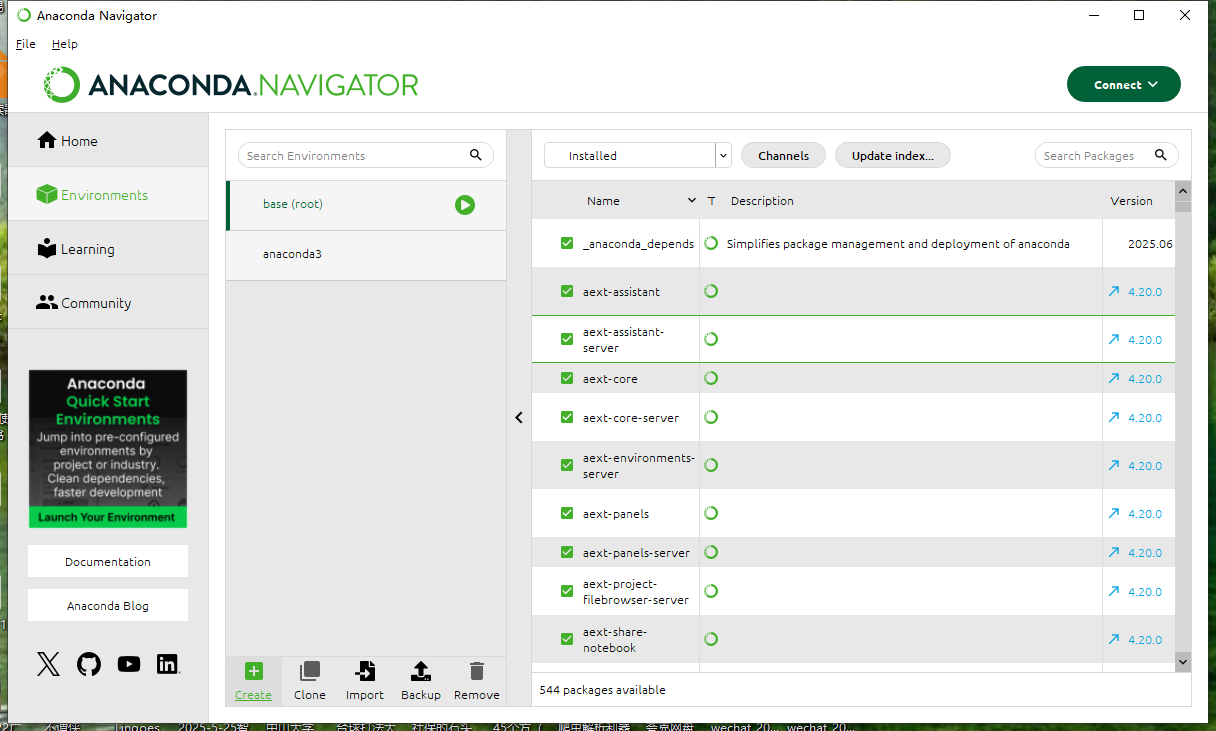This screenshot has width=1216, height=731.
Task: Create a new environment
Action: (x=253, y=681)
